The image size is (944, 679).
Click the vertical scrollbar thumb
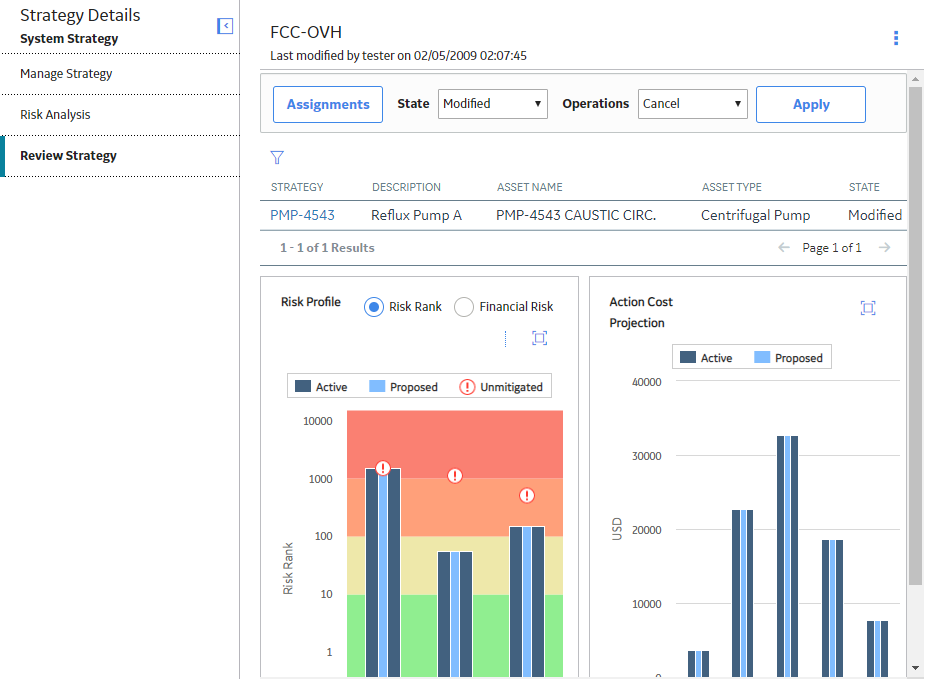[x=915, y=336]
